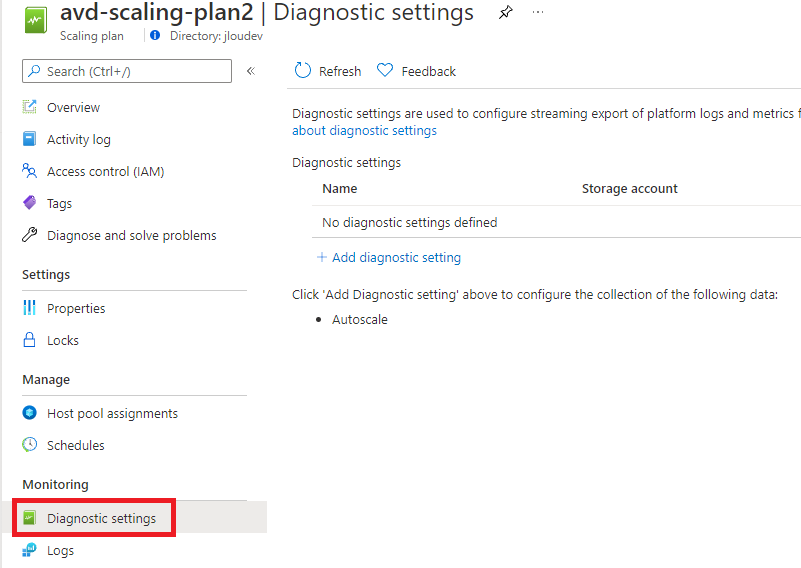801x568 pixels.
Task: Open Diagnose and solve problems
Action: coord(131,235)
